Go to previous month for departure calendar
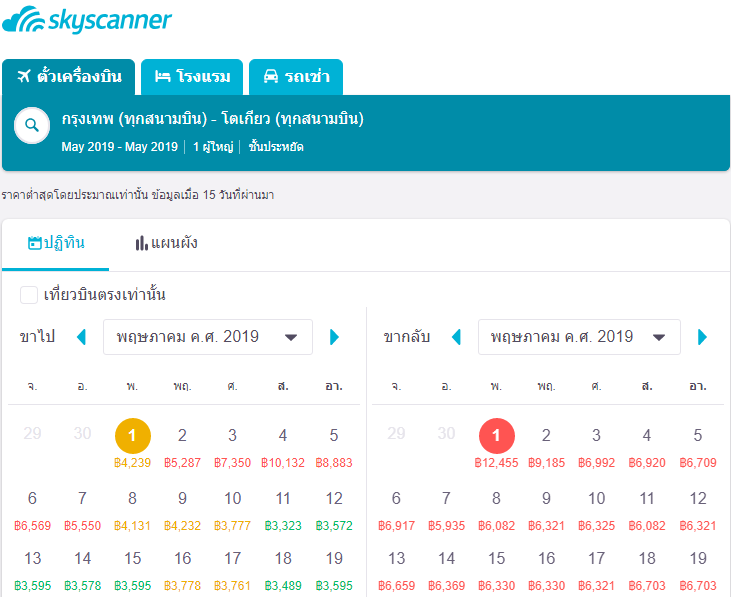The height and width of the screenshot is (597, 731). pos(82,337)
